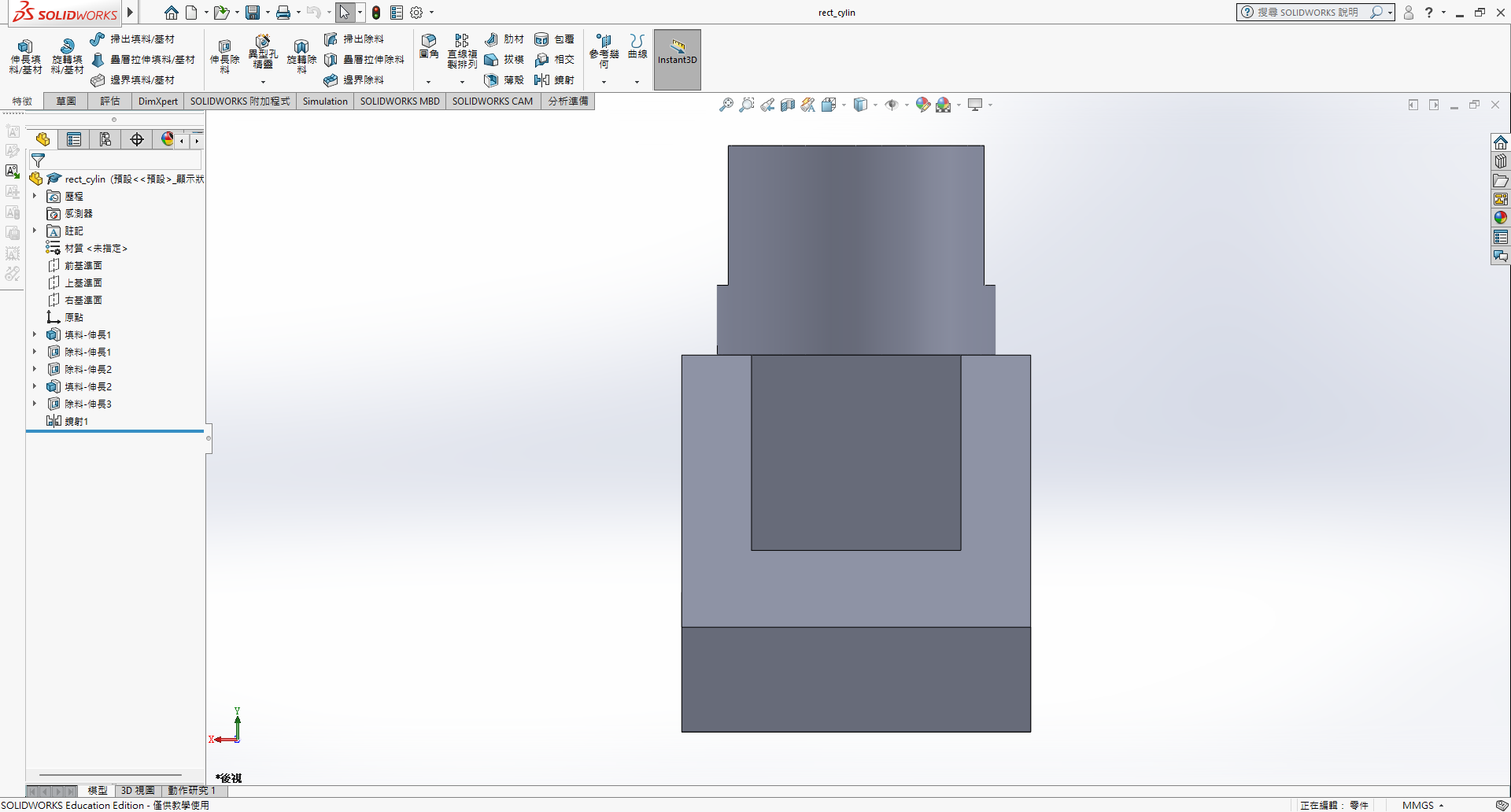The image size is (1511, 812).
Task: Expand the 除料-伸長3 feature node
Action: click(x=35, y=404)
